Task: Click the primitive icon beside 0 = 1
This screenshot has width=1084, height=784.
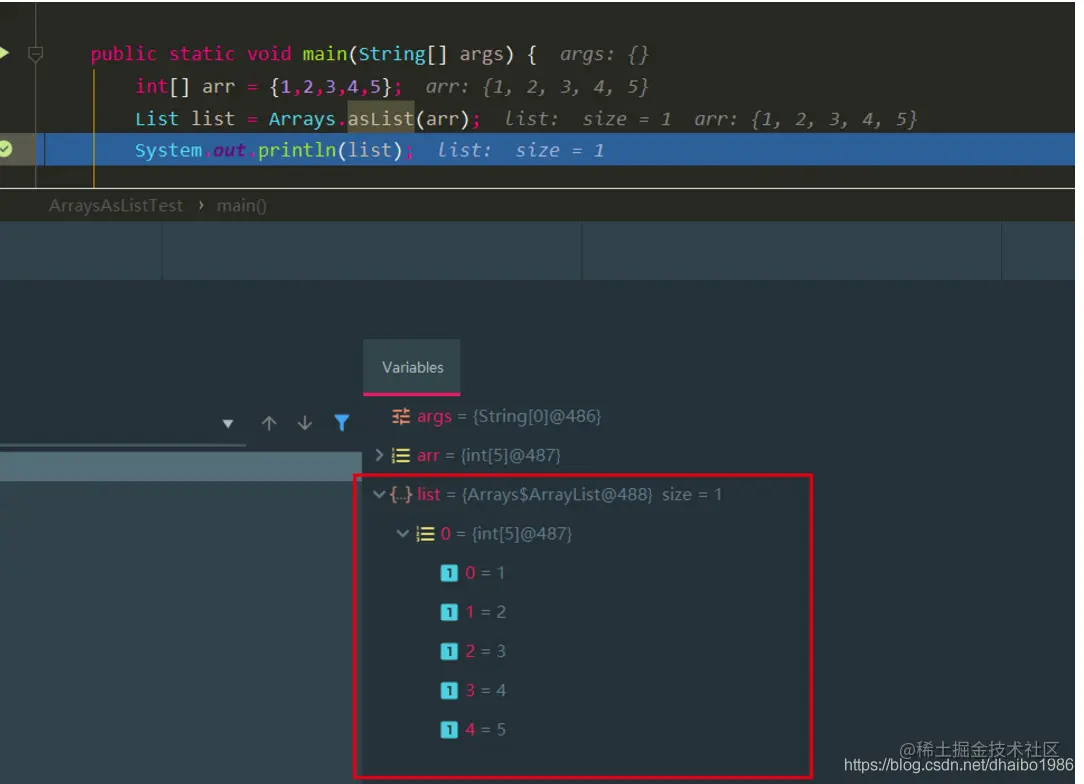Action: tap(449, 573)
